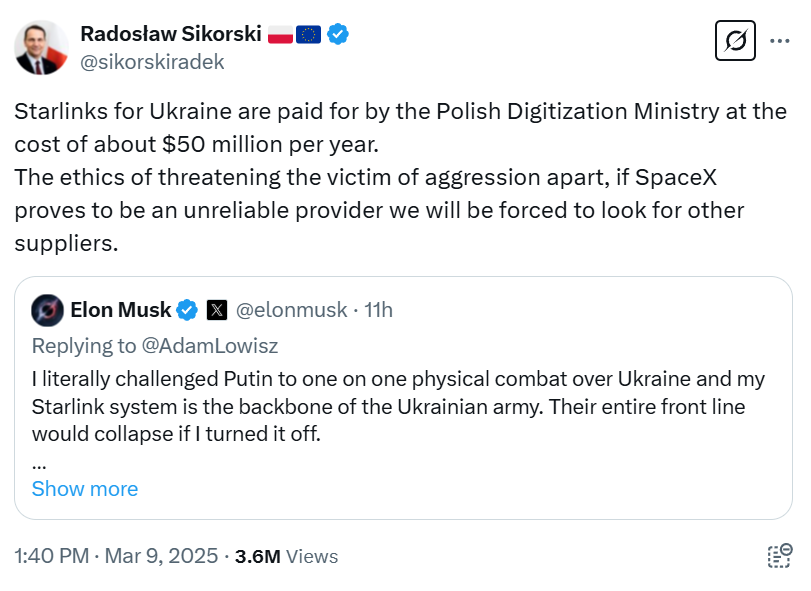Screen dimensions: 811x591
Task: Click Radosław Sikorski's display name
Action: (x=172, y=32)
